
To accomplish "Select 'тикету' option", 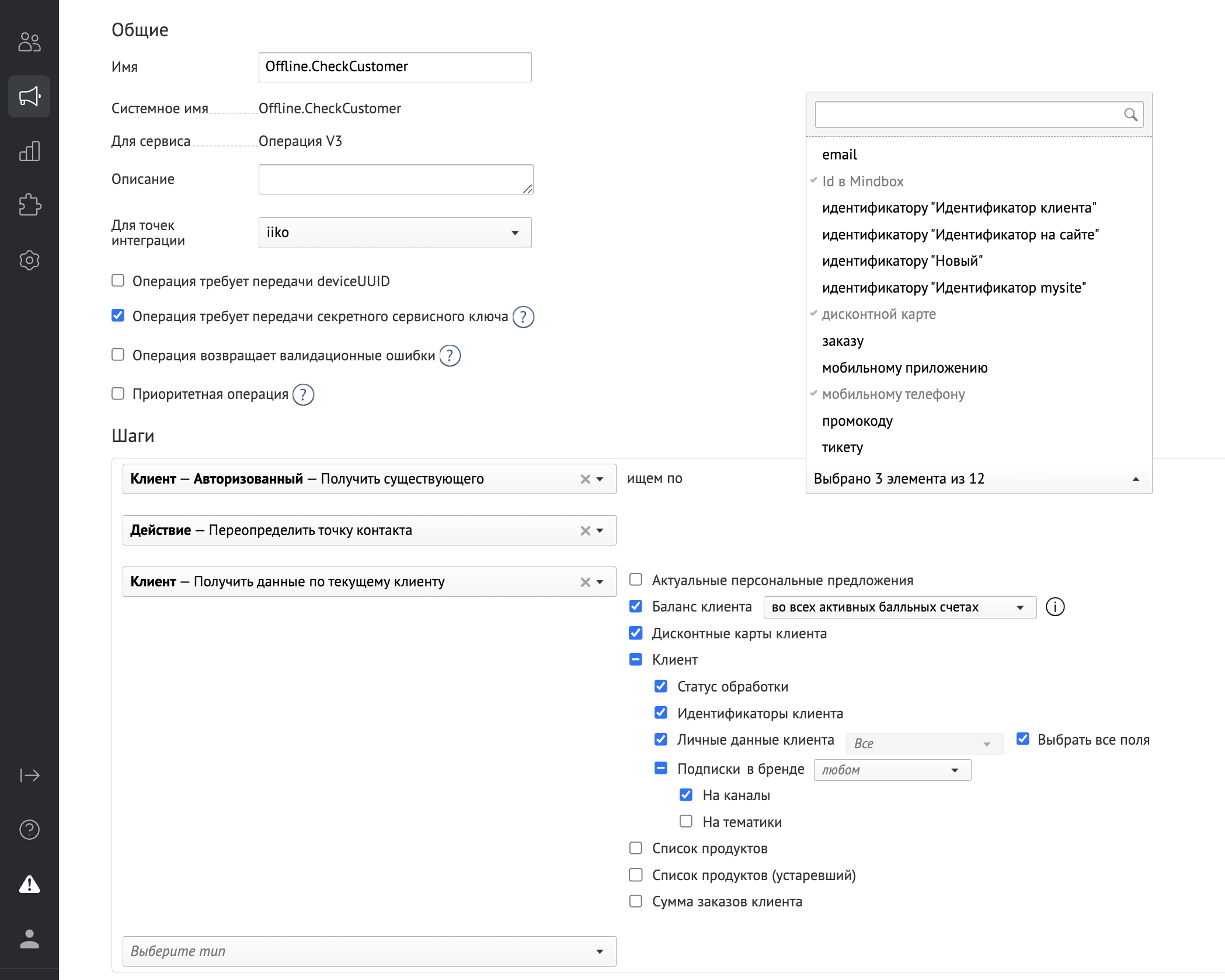I will [x=979, y=447].
